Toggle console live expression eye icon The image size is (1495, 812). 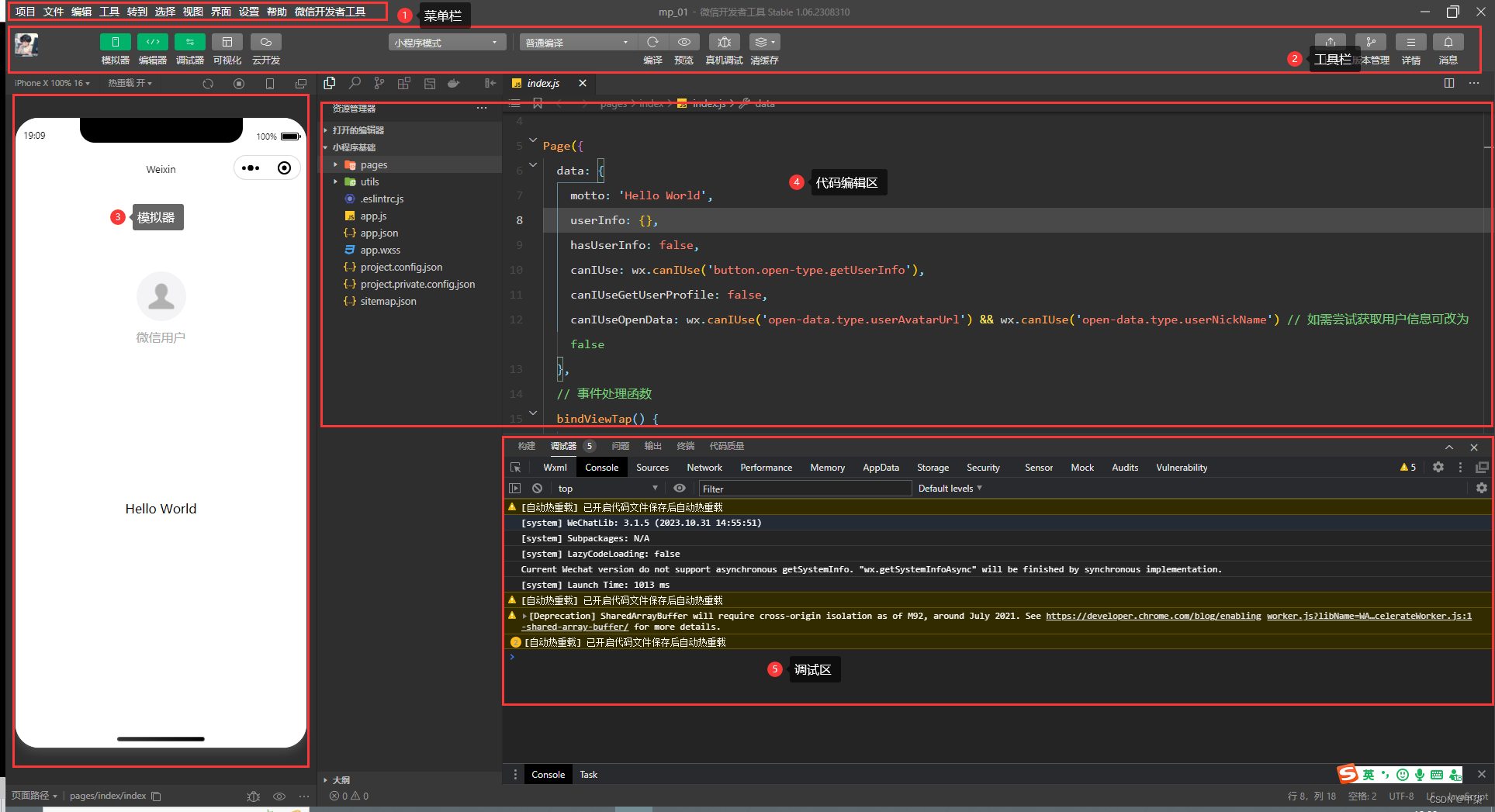(680, 489)
